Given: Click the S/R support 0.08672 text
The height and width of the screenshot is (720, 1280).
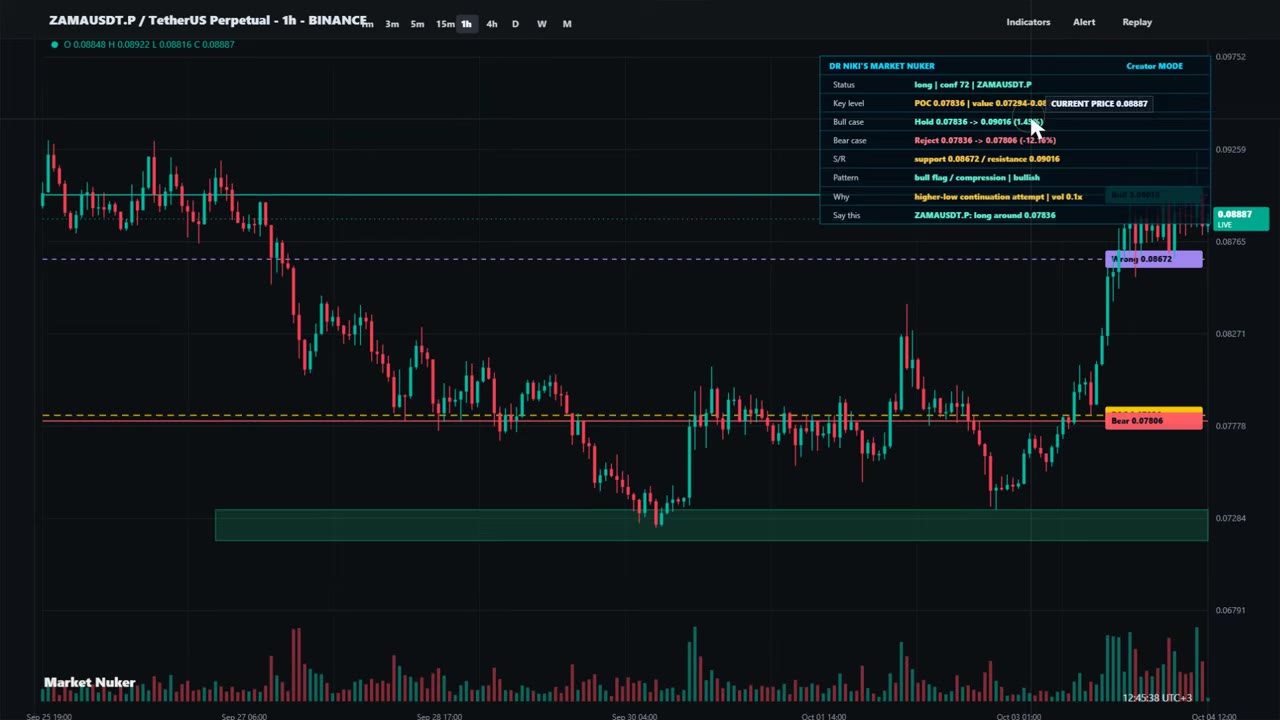Looking at the screenshot, I should 987,159.
